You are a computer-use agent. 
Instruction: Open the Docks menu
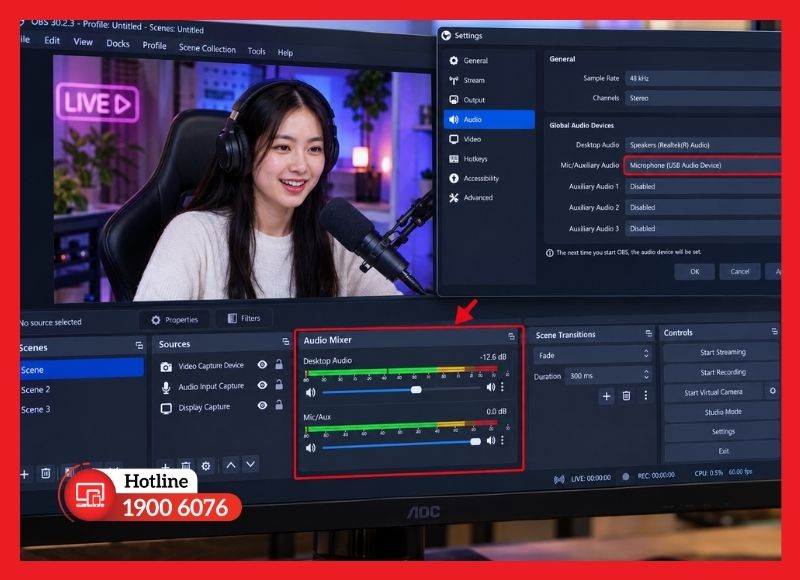pyautogui.click(x=118, y=44)
